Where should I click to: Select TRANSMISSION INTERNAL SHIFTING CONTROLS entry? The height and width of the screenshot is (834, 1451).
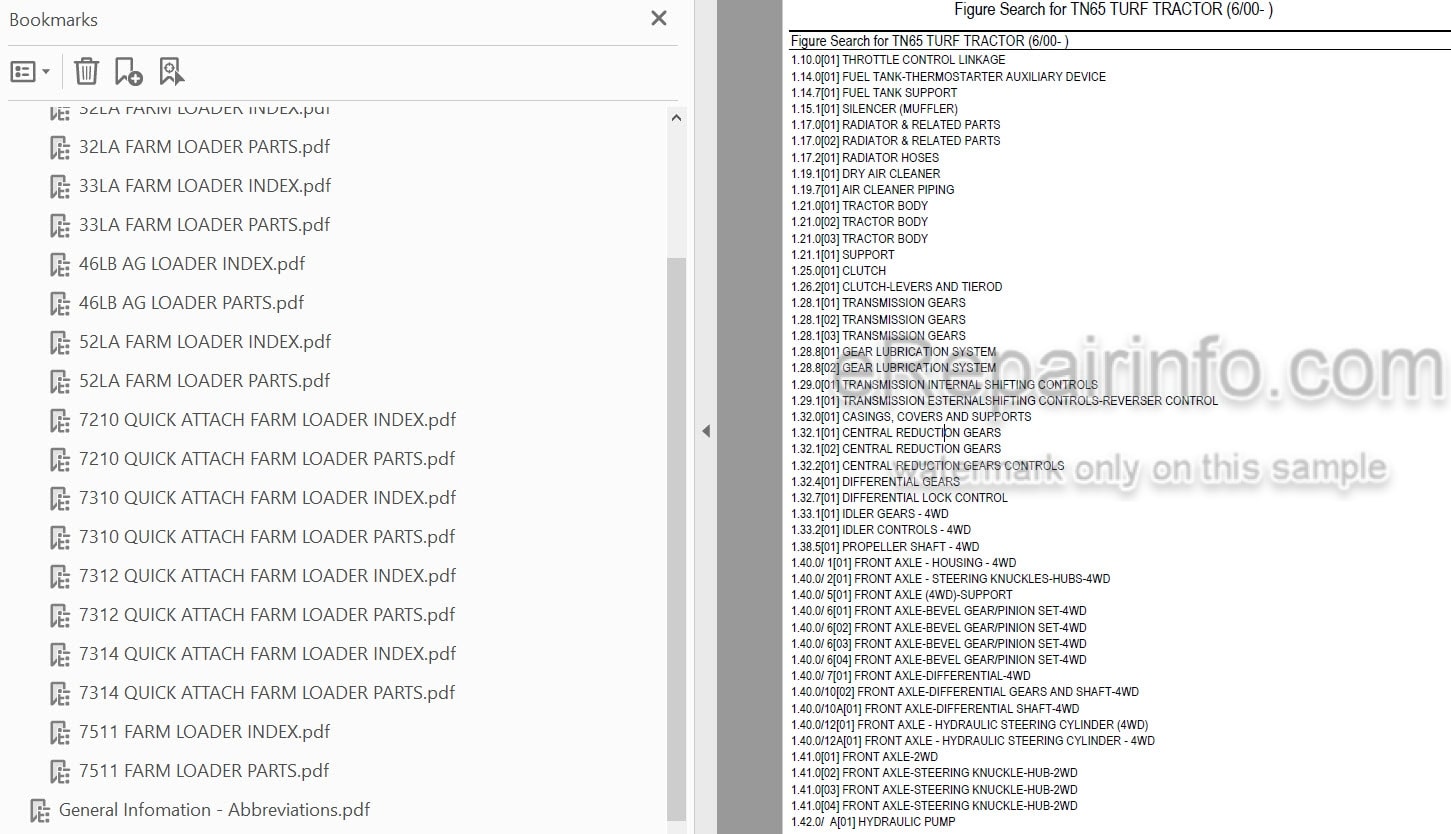pyautogui.click(x=944, y=384)
